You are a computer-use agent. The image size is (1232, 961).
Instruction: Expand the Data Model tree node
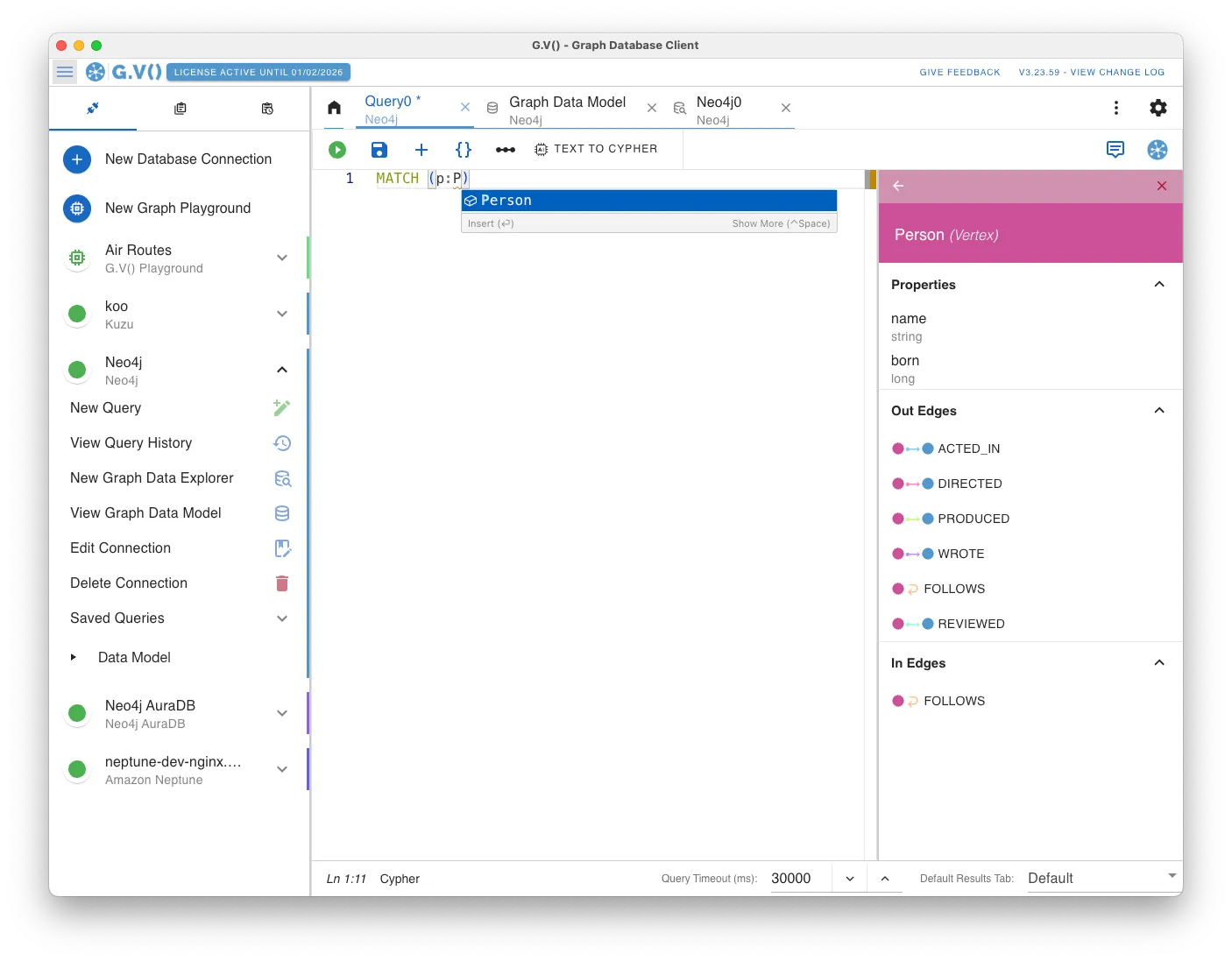[x=74, y=657]
